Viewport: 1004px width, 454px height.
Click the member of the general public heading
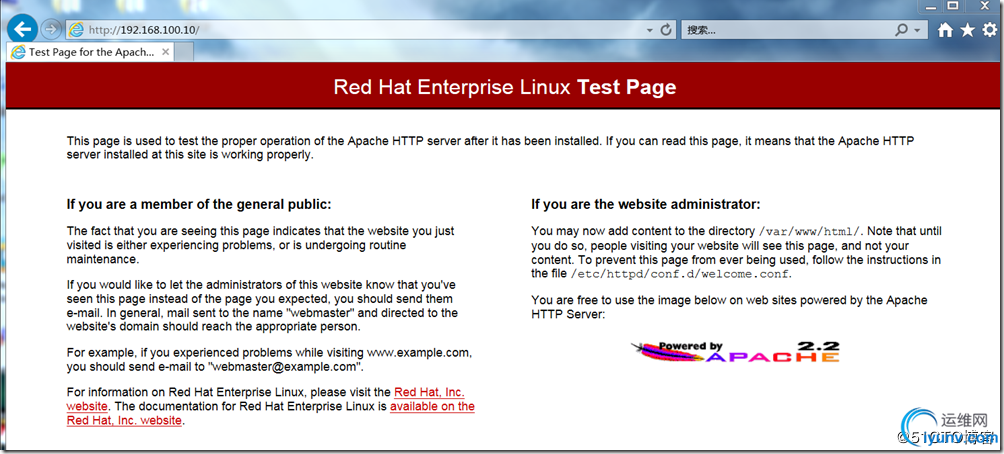coord(199,204)
